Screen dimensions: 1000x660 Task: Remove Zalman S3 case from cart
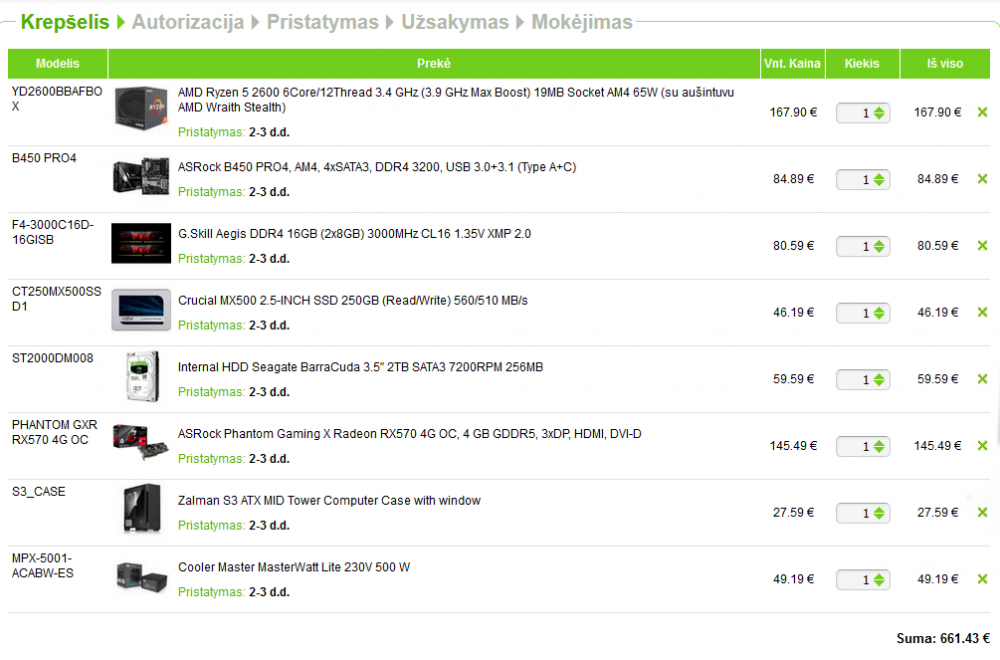tap(982, 513)
